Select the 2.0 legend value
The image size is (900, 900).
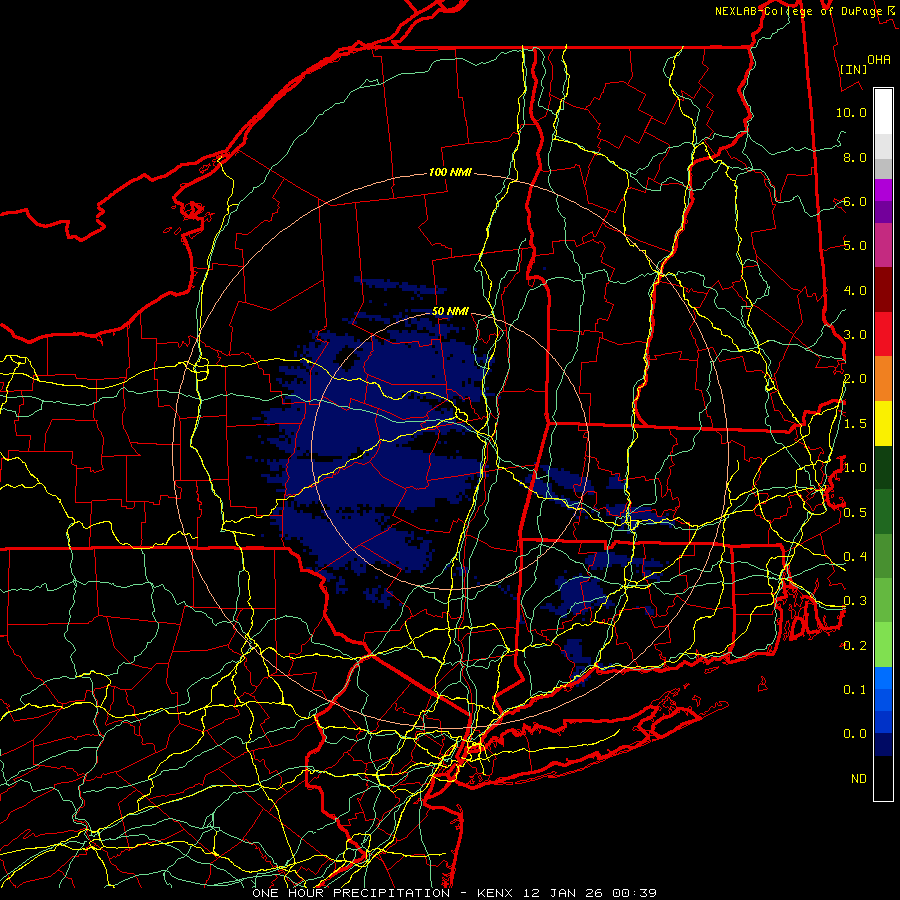pos(855,379)
